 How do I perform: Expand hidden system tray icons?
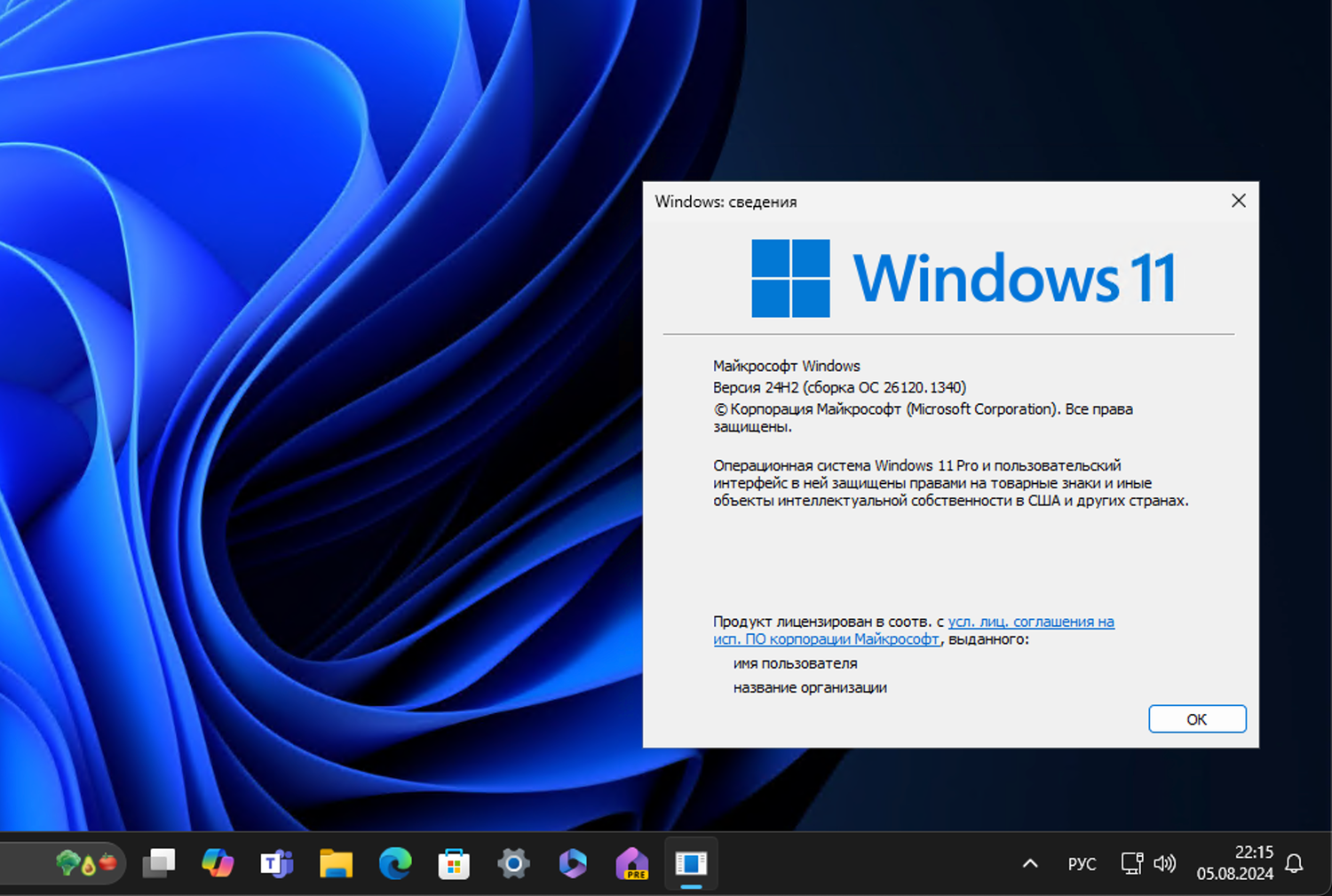click(x=1029, y=862)
